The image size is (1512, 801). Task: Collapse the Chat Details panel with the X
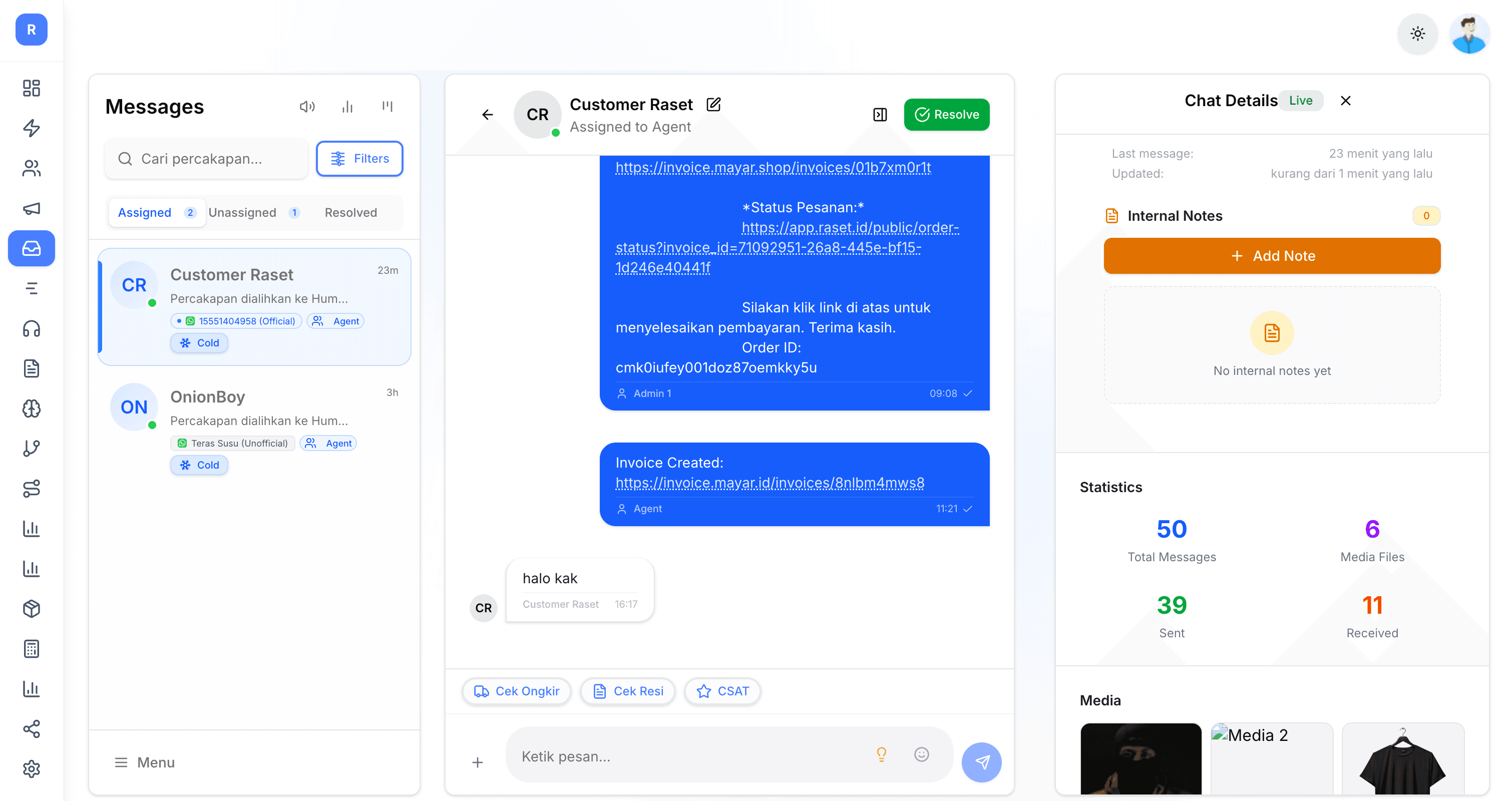click(x=1345, y=100)
